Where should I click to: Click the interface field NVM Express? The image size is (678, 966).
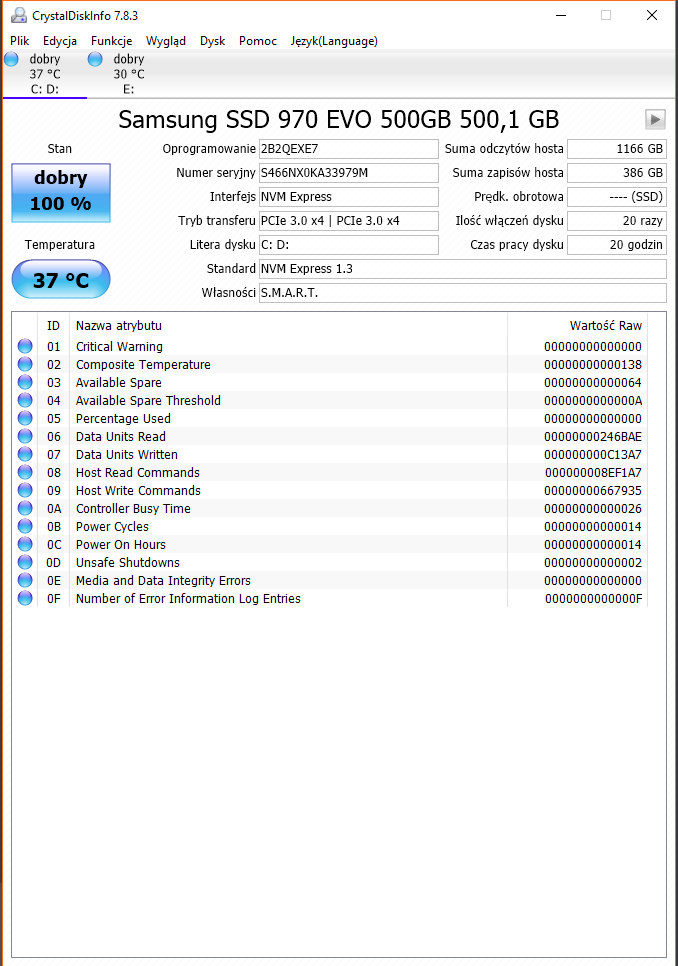tap(349, 197)
